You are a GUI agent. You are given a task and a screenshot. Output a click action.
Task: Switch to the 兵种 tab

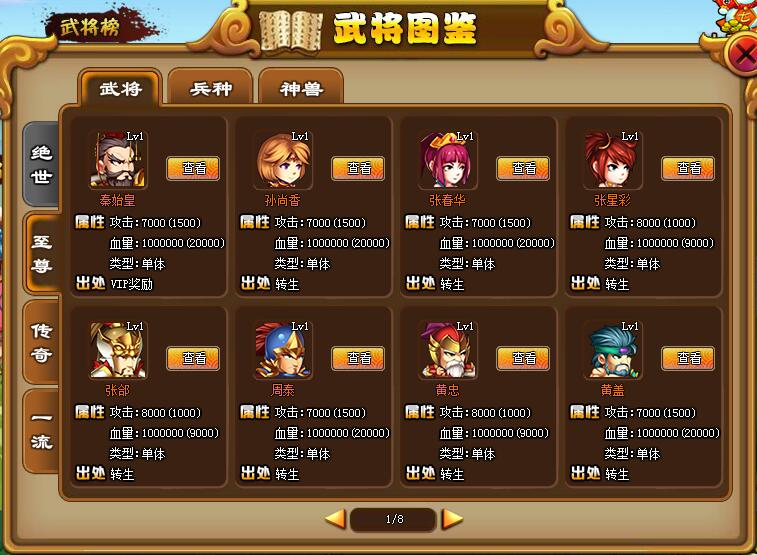point(210,87)
